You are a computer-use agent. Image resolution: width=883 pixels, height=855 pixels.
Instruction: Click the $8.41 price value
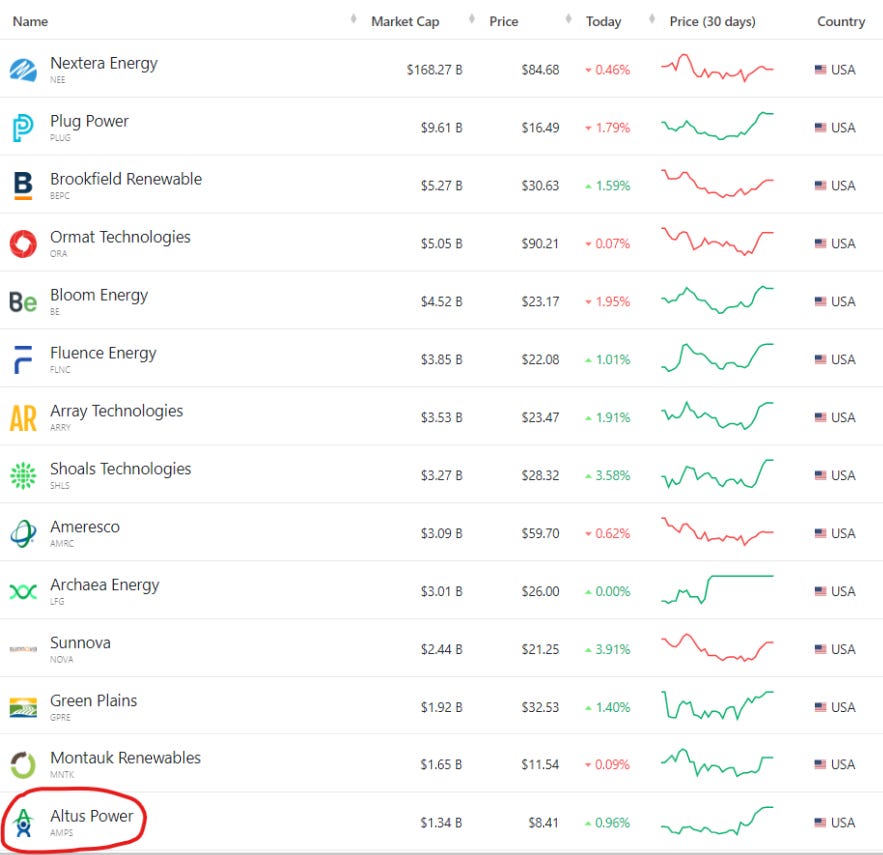coord(543,823)
